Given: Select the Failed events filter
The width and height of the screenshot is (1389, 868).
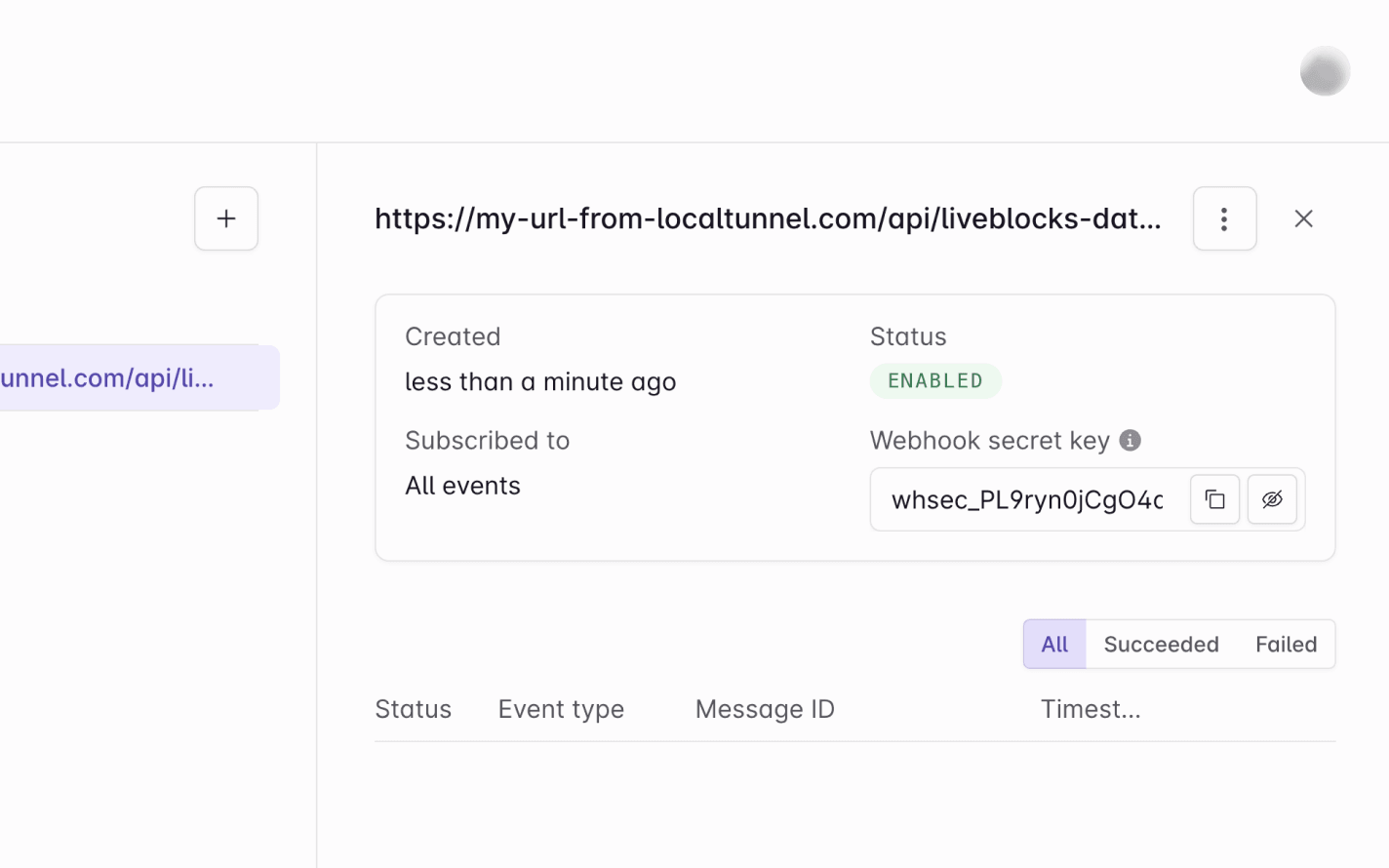Looking at the screenshot, I should pos(1286,644).
